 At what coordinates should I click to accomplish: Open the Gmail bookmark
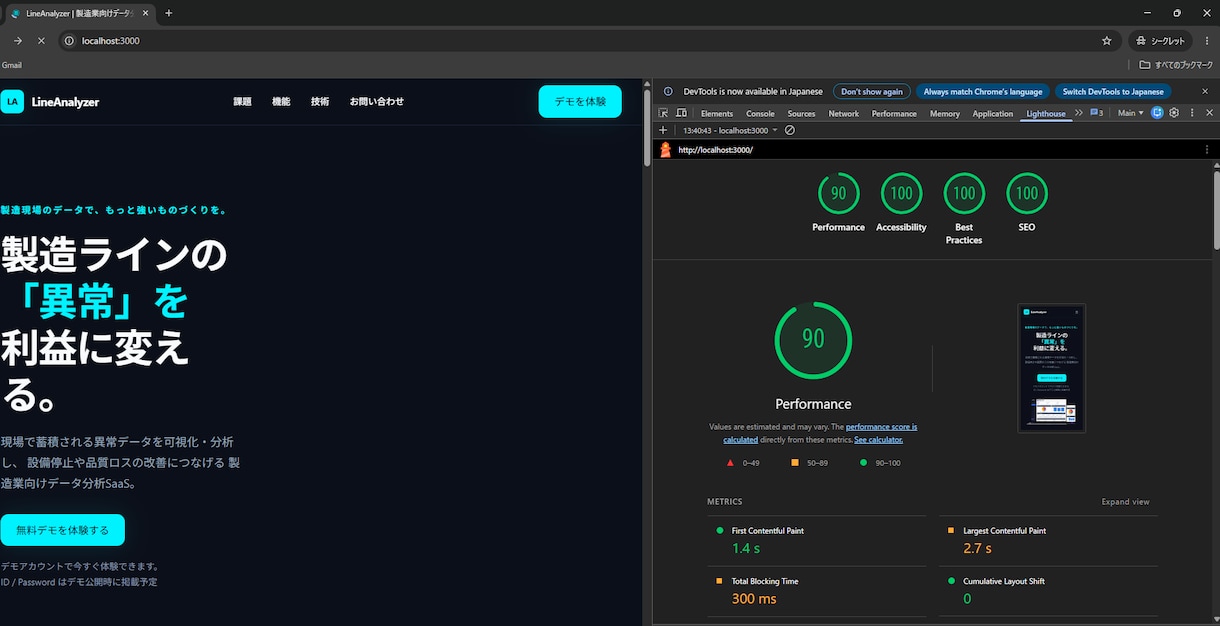coord(12,65)
